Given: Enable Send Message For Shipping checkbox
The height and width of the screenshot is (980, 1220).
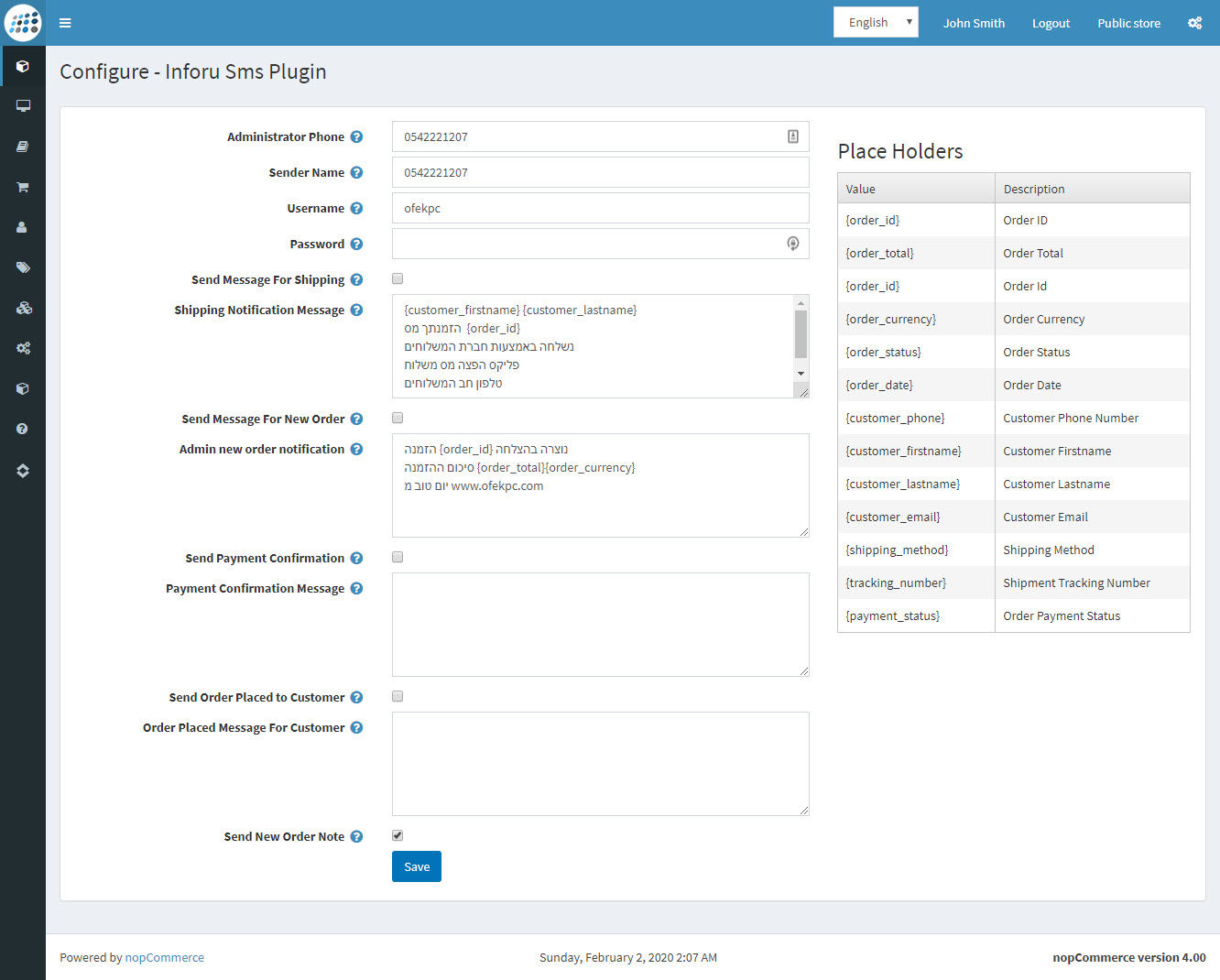Looking at the screenshot, I should [x=398, y=278].
